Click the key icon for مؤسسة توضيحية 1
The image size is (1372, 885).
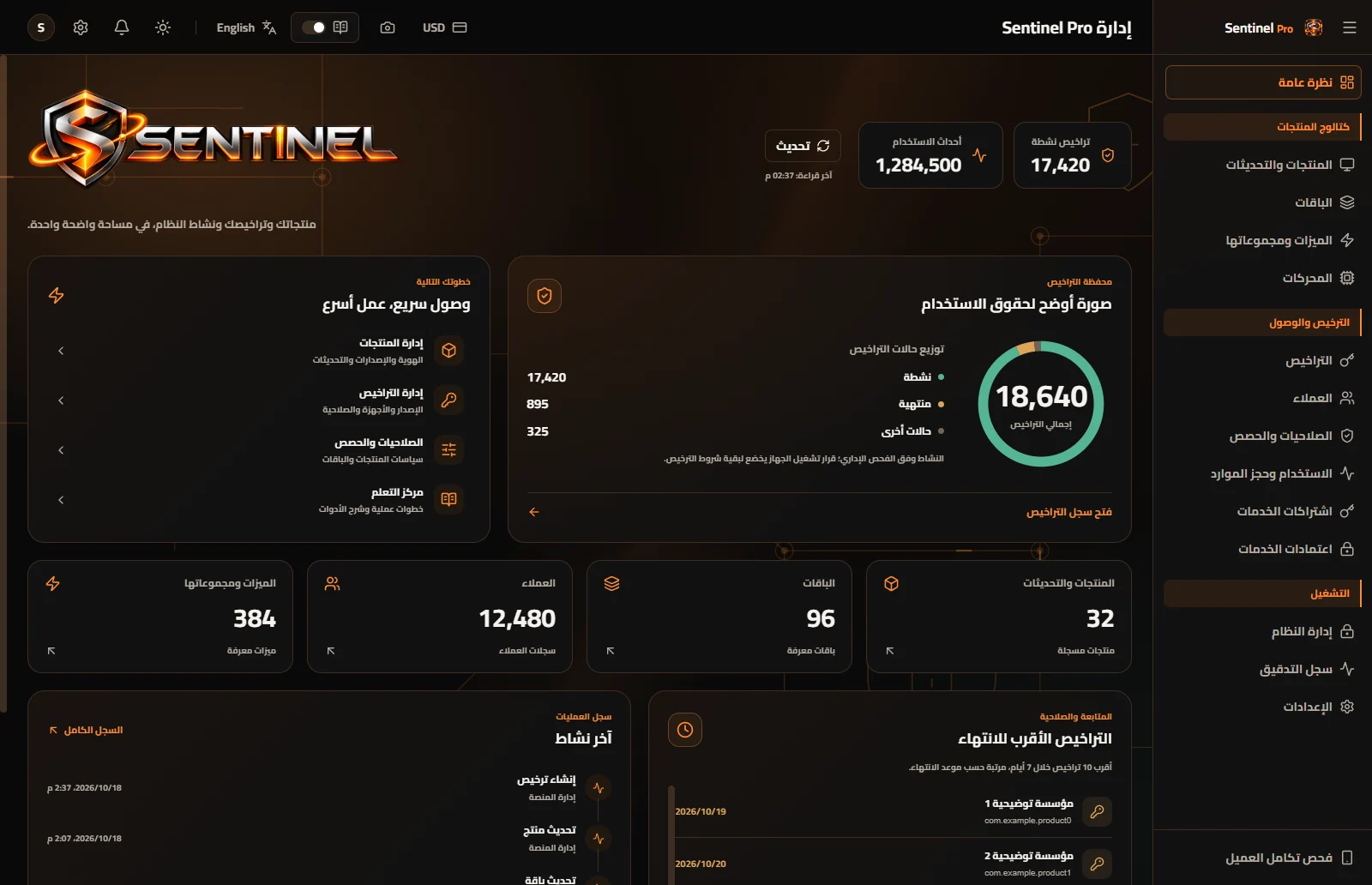click(1097, 811)
